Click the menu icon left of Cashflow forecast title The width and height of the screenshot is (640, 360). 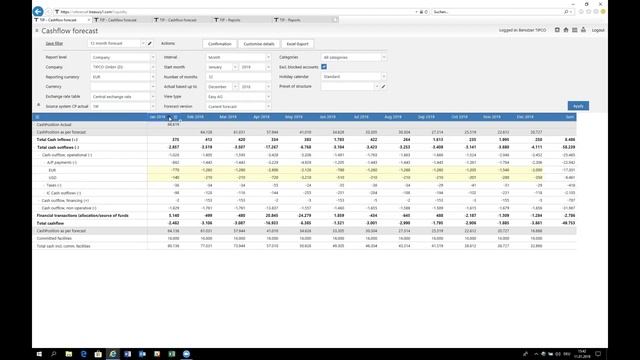[x=37, y=31]
